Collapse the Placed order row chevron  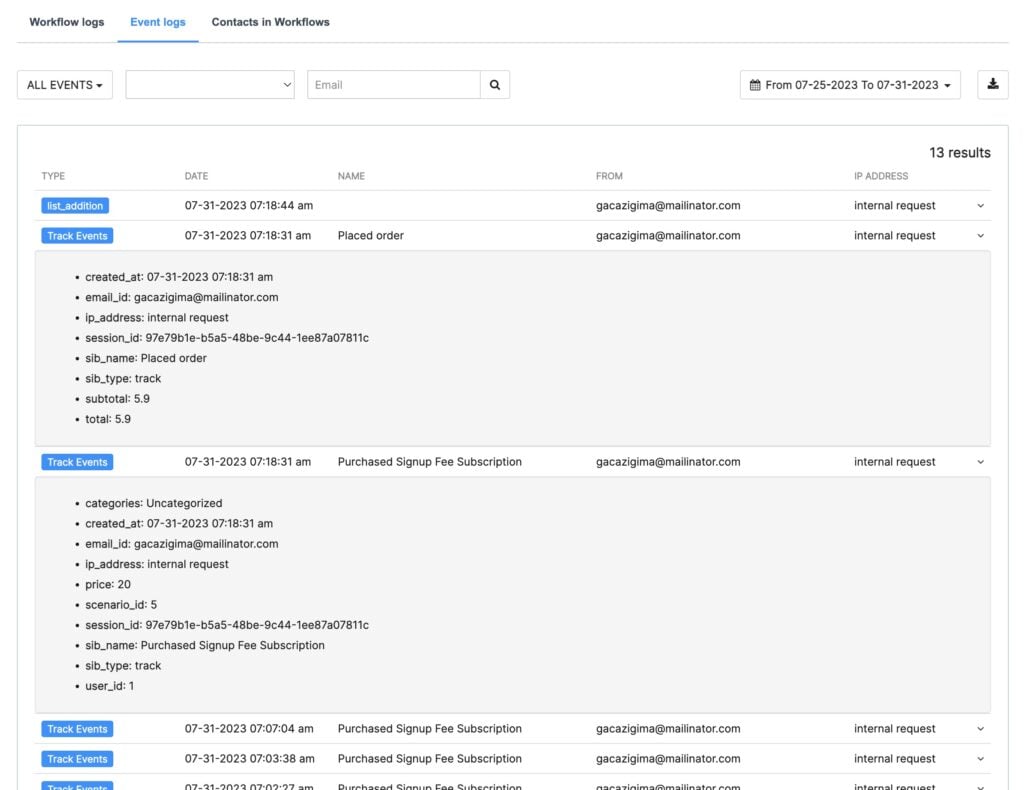coord(980,236)
